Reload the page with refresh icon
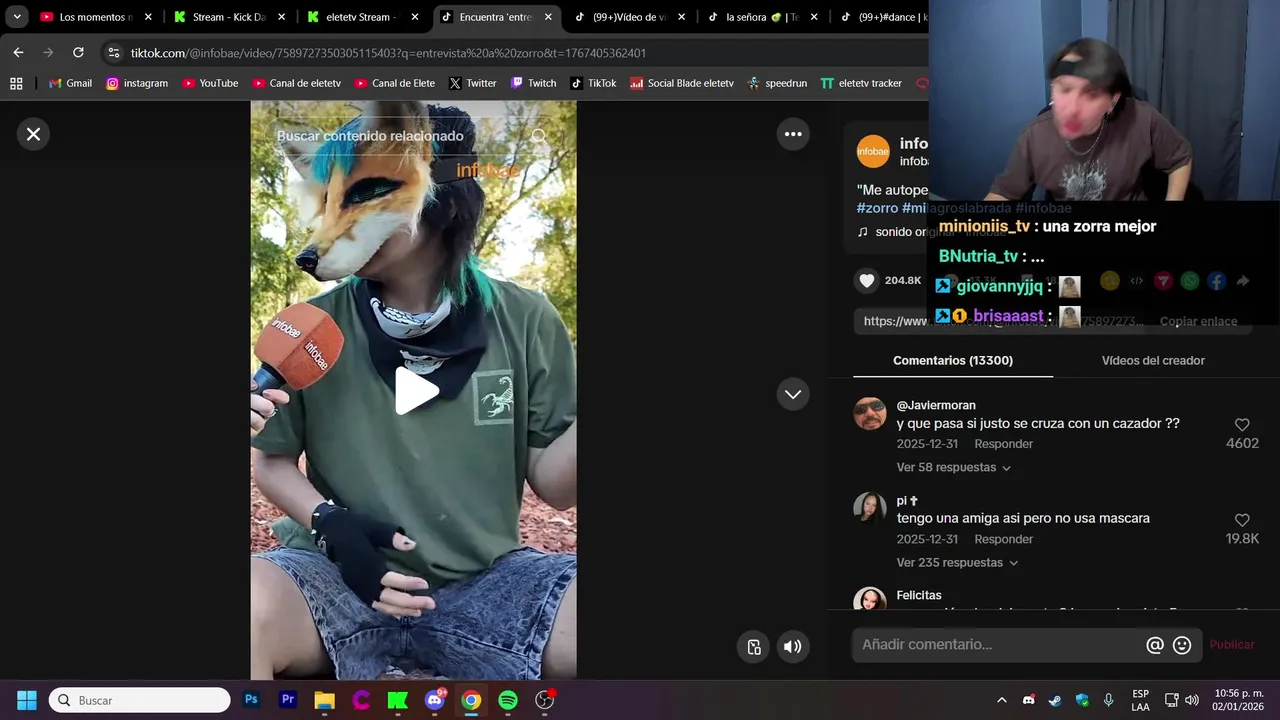The width and height of the screenshot is (1280, 720). coord(78,53)
